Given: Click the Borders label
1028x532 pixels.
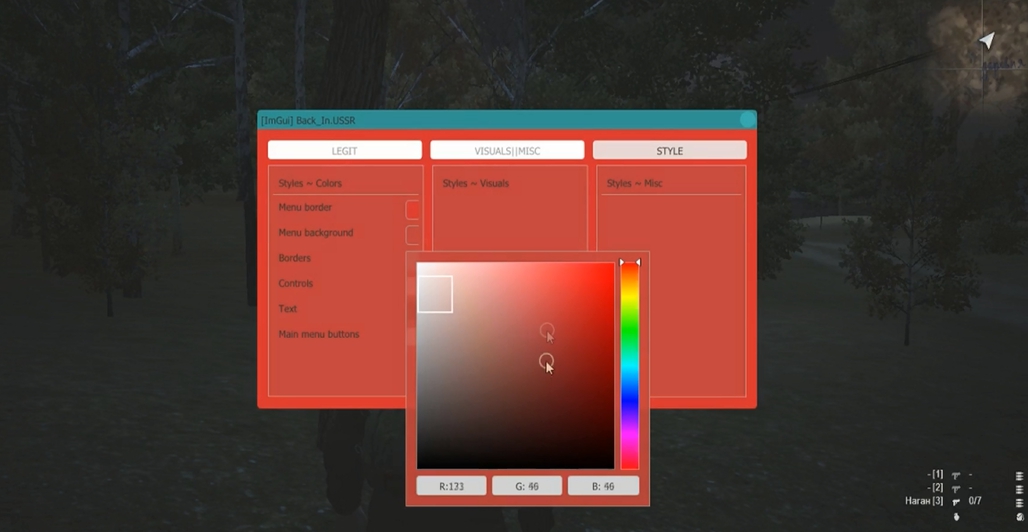Looking at the screenshot, I should tap(294, 258).
